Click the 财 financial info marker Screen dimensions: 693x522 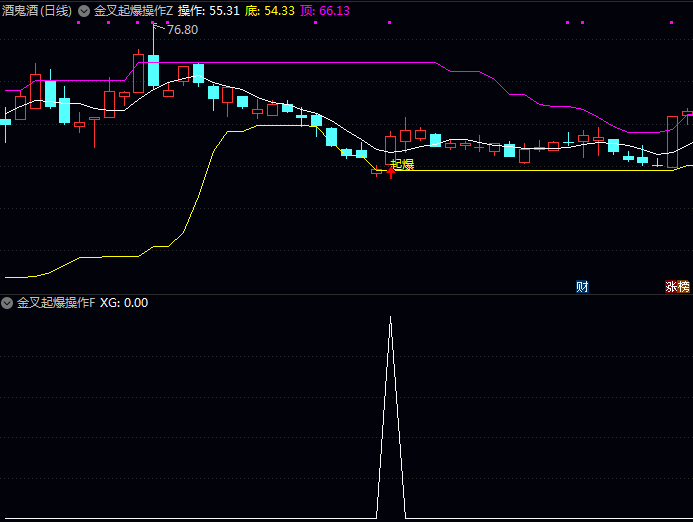click(x=582, y=287)
